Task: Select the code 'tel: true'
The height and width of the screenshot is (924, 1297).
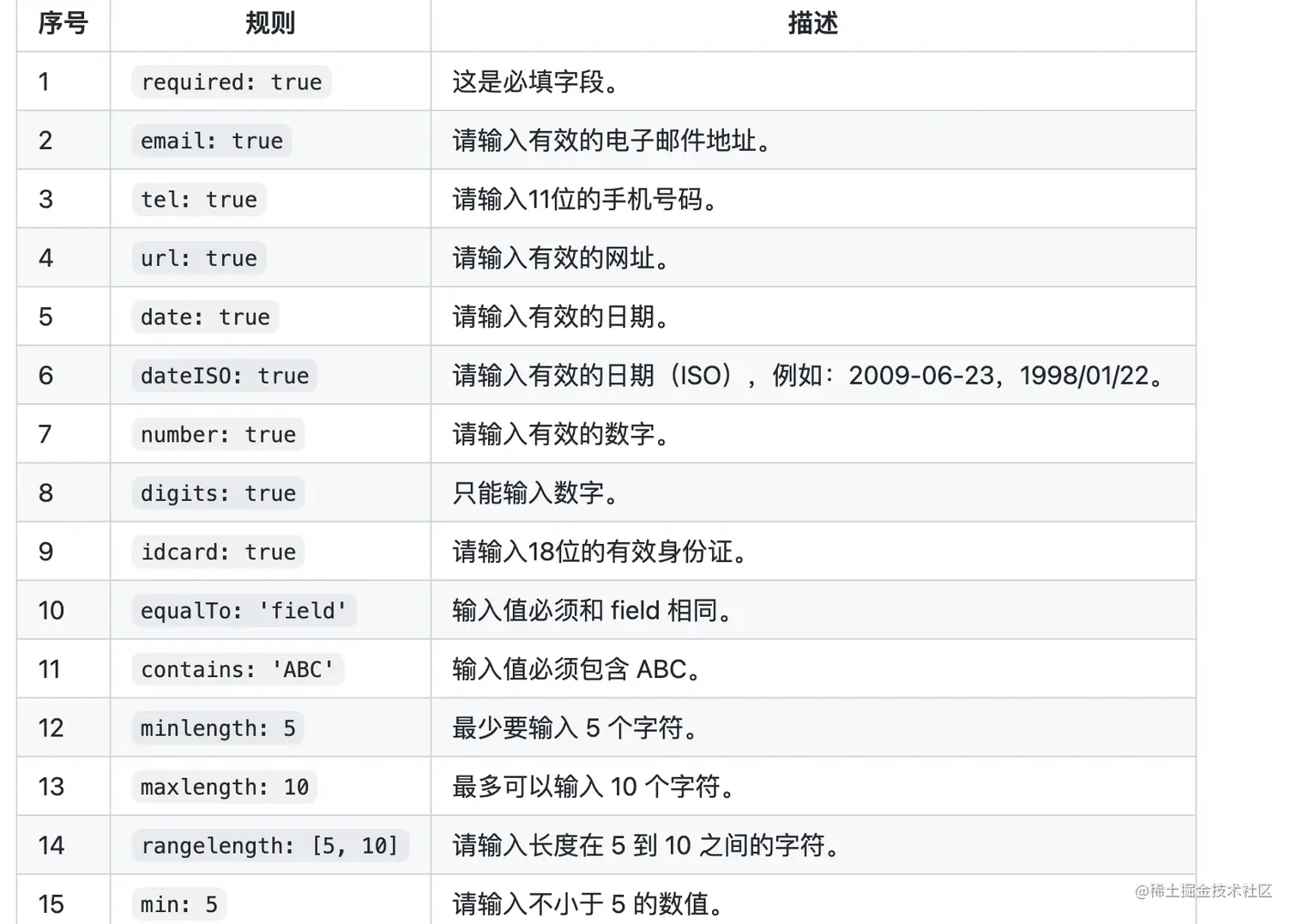Action: pyautogui.click(x=199, y=200)
